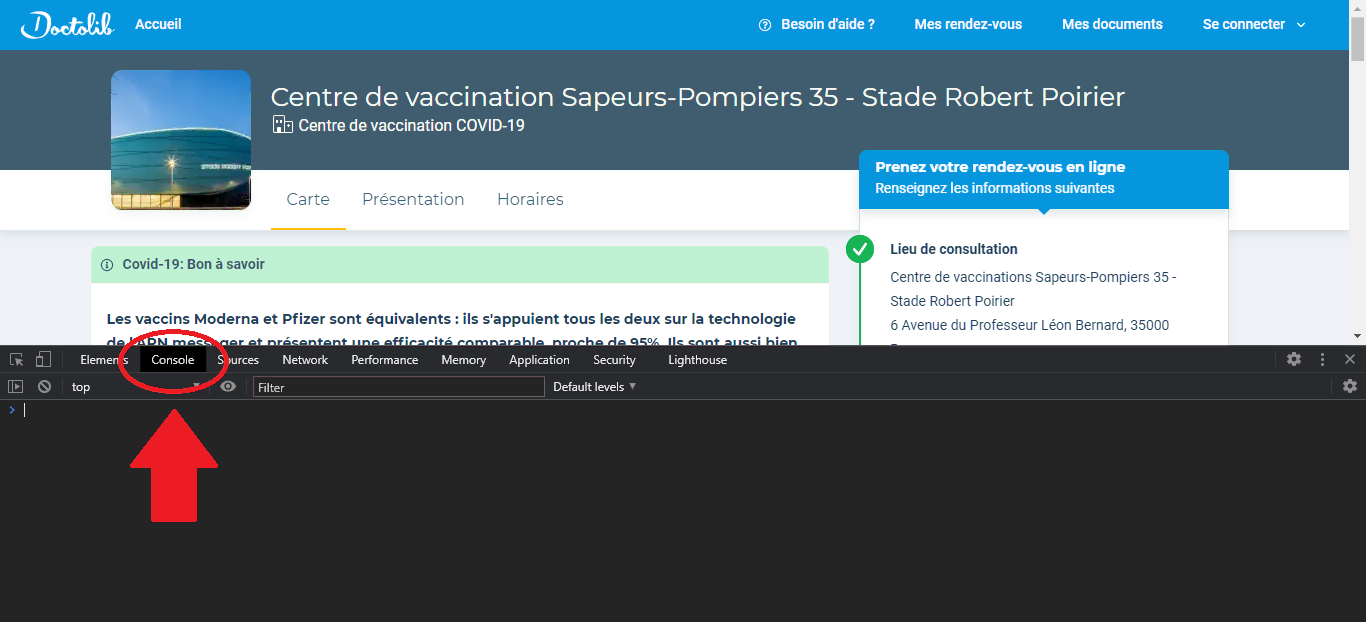The image size is (1366, 622).
Task: Click the page scrollbar down arrow
Action: tap(1357, 336)
